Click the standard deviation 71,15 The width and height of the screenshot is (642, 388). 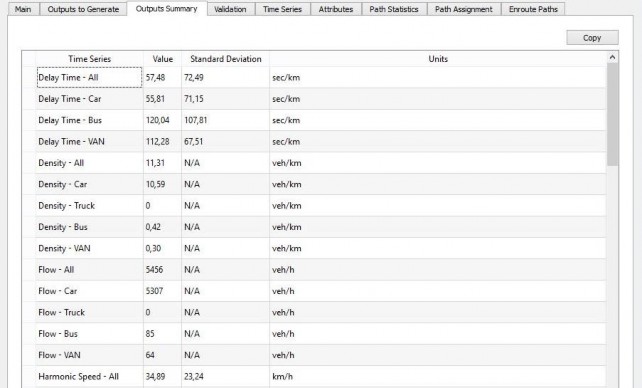(194, 99)
